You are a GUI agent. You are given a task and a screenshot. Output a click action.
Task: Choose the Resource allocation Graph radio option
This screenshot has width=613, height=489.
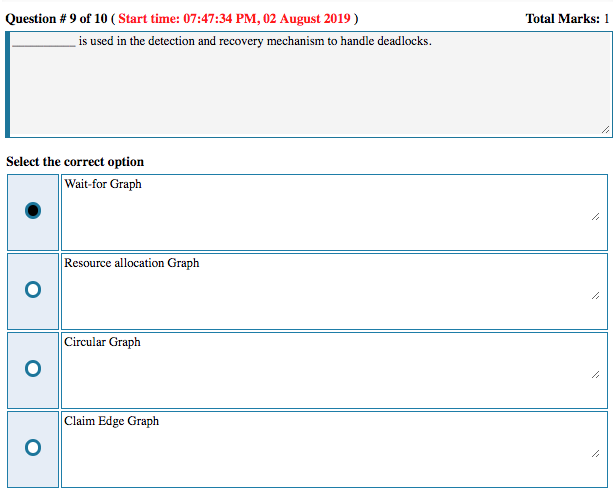(x=33, y=289)
